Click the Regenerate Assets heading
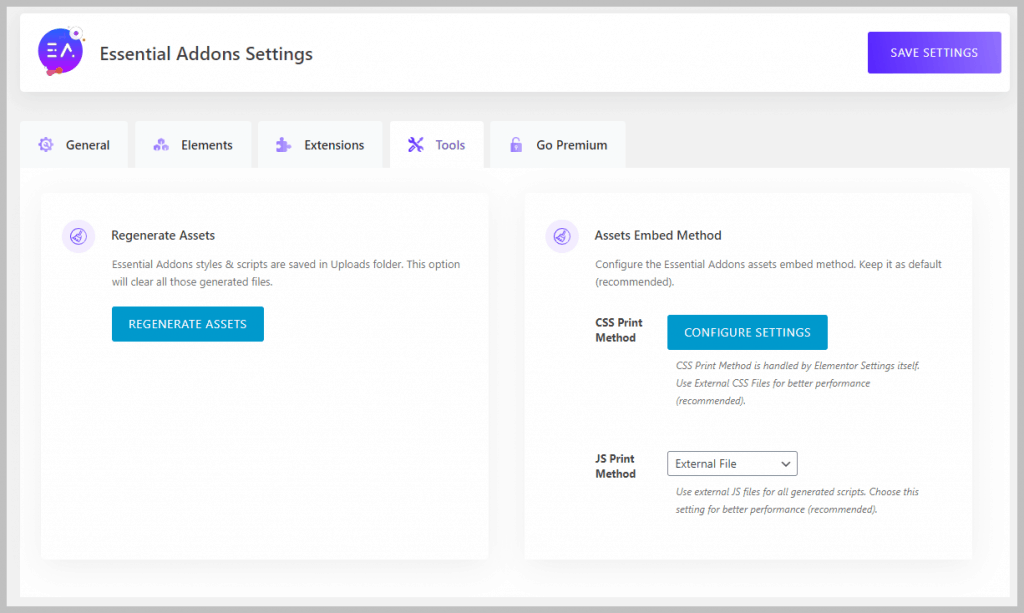This screenshot has height=613, width=1024. click(163, 235)
